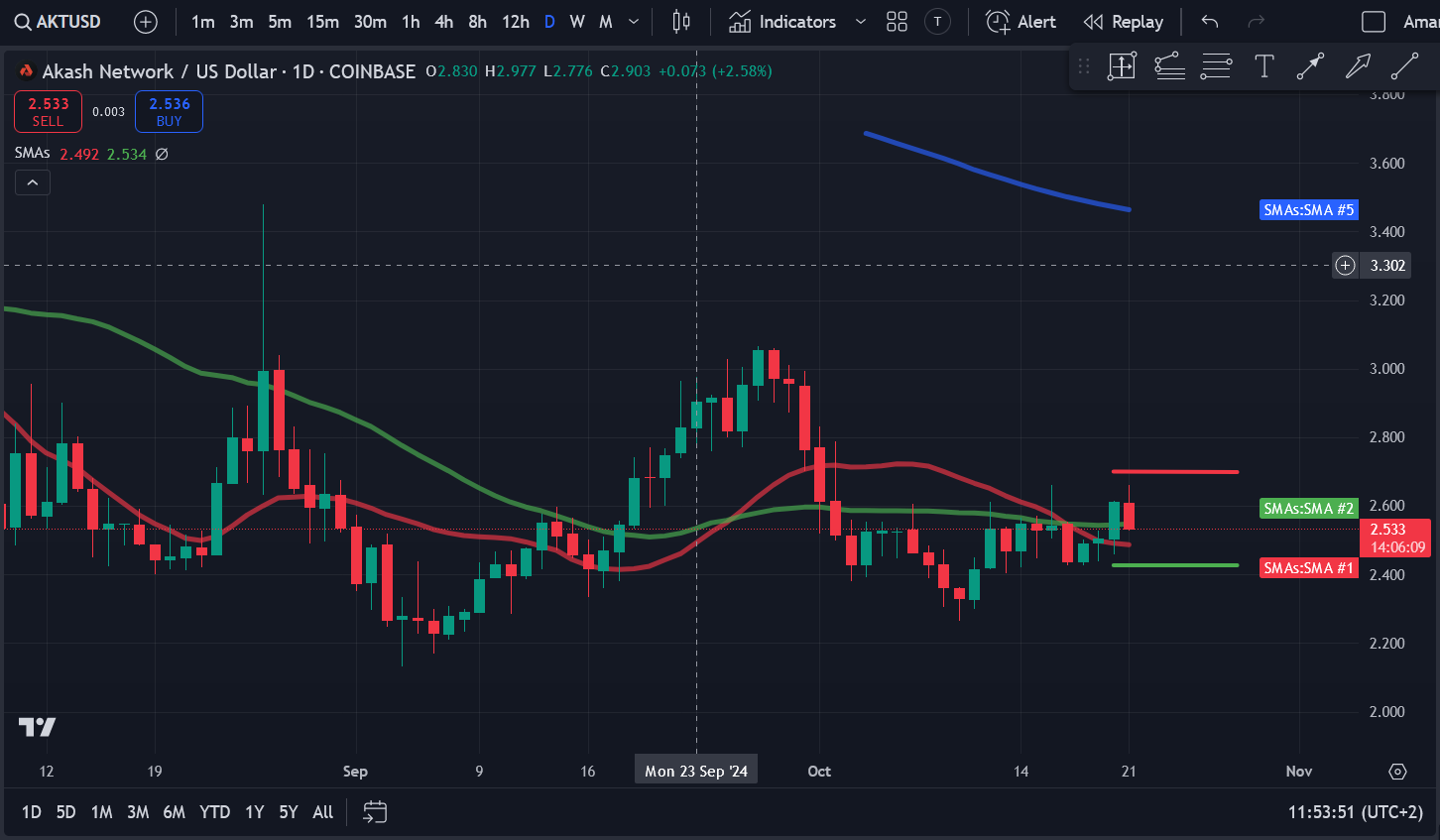Select the 5m interval

[280, 22]
